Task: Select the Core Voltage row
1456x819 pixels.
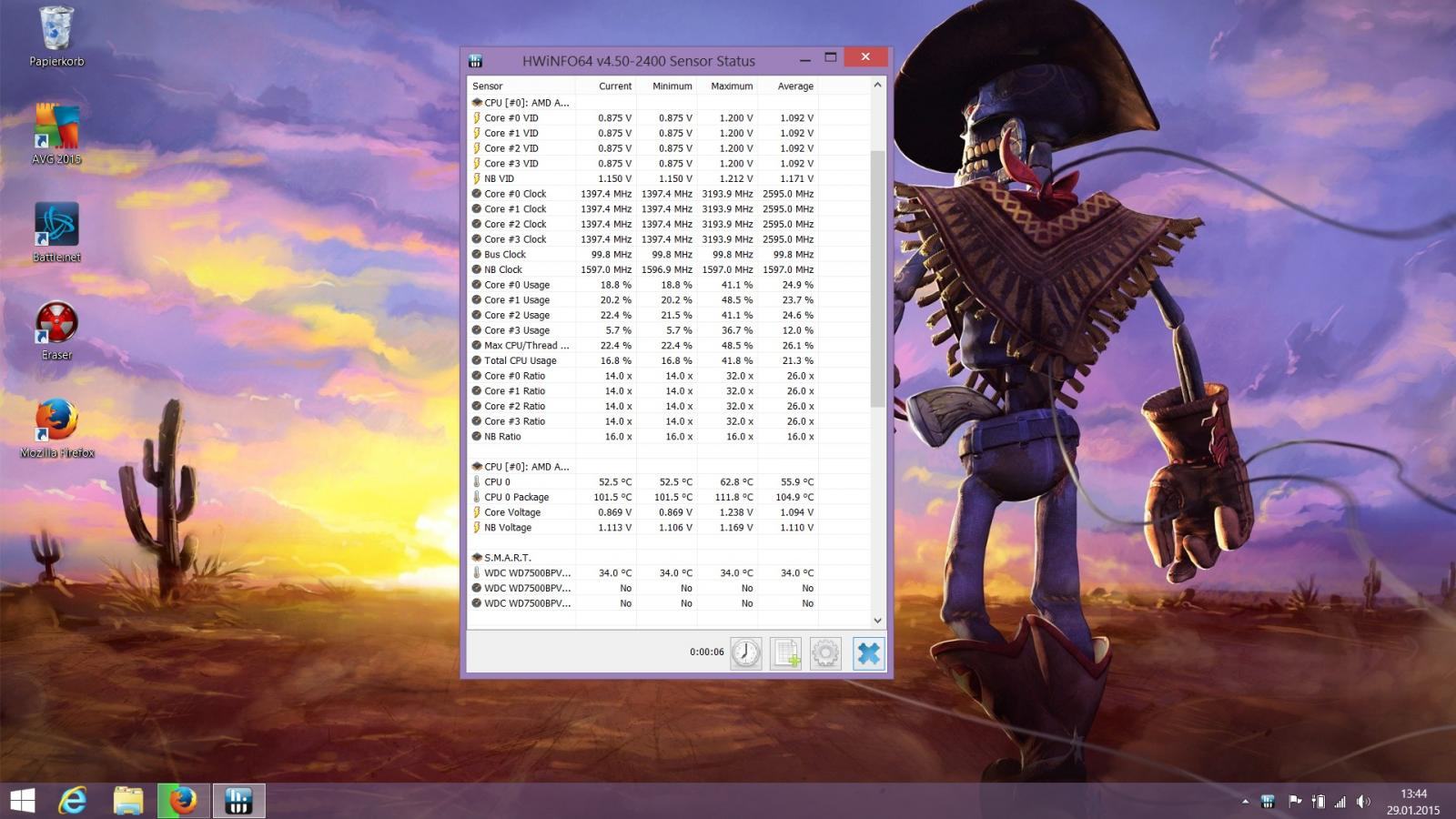Action: pos(642,512)
